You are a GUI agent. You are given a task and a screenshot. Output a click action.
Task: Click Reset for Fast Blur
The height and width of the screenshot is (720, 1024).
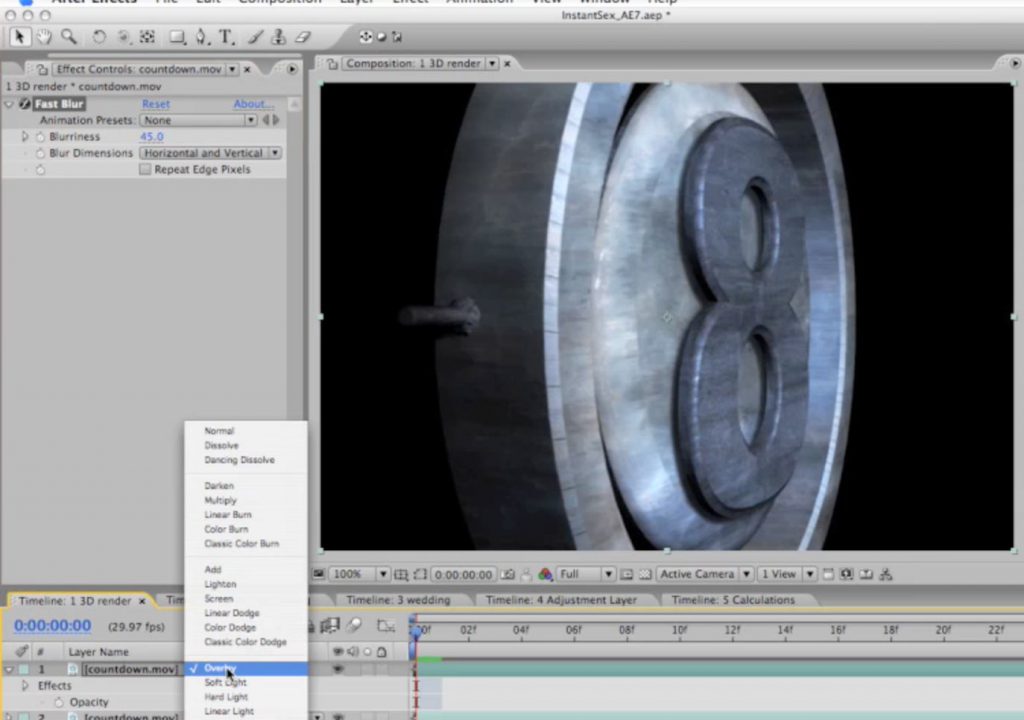pyautogui.click(x=155, y=104)
